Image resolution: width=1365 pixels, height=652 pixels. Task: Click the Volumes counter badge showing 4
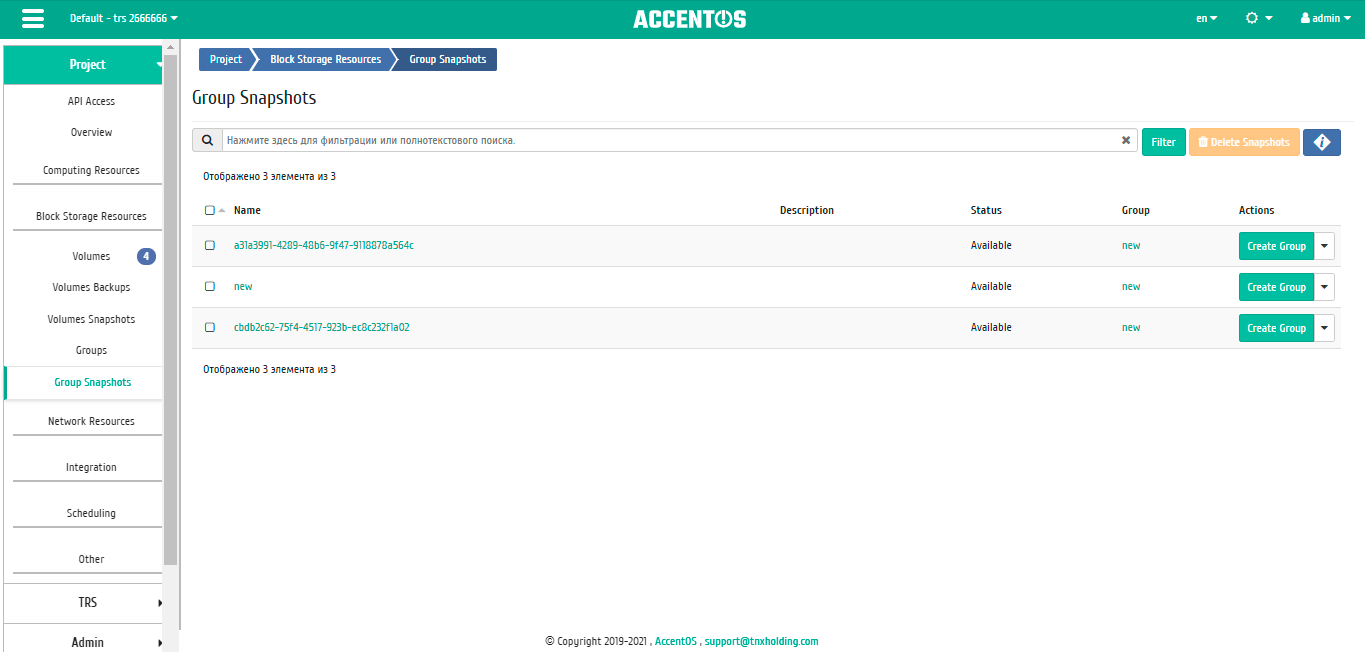[x=146, y=256]
